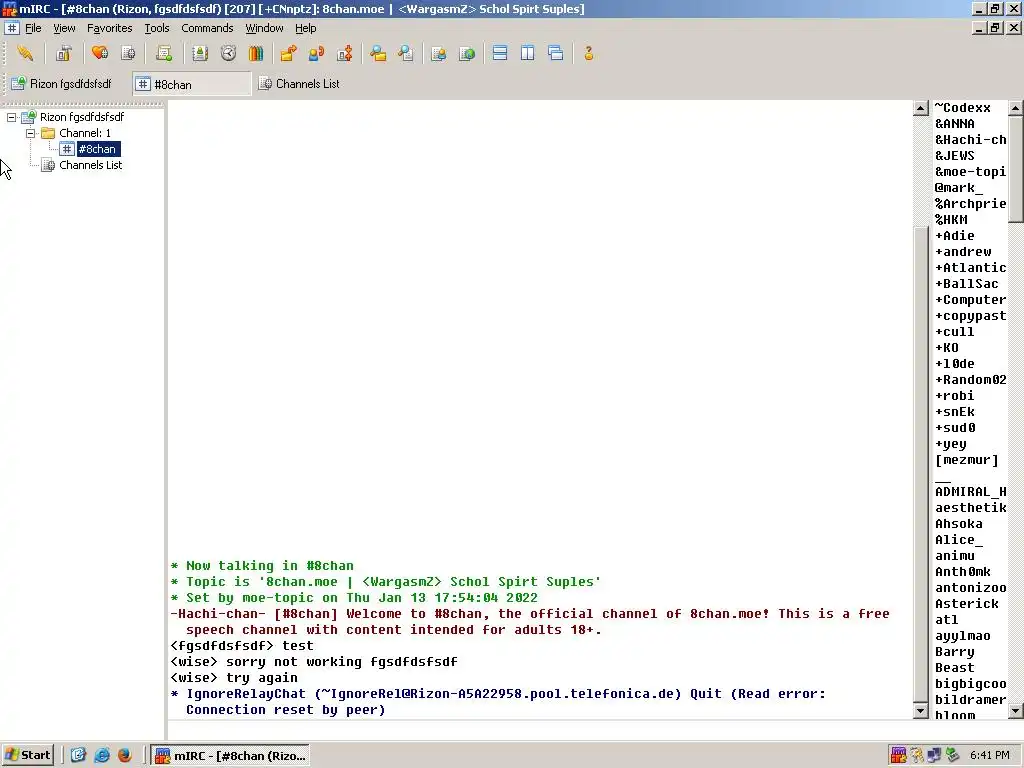Tile windows vertically toolbar icon
Image resolution: width=1024 pixels, height=768 pixels.
coord(528,54)
